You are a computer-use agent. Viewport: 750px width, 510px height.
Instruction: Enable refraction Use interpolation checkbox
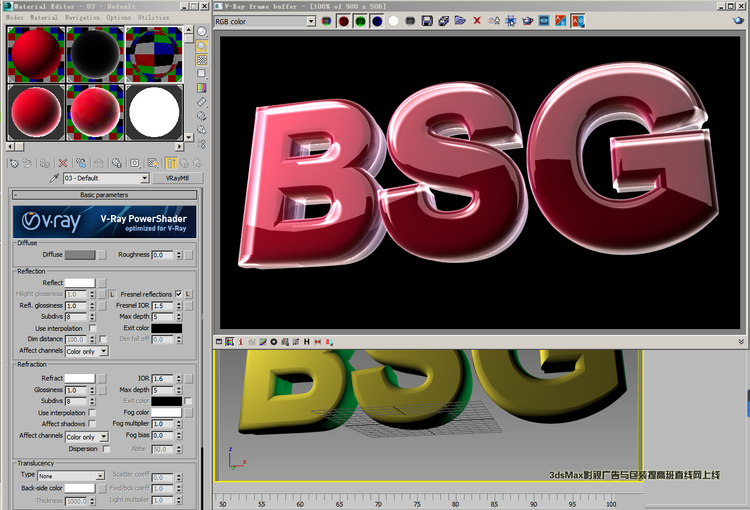(x=92, y=412)
